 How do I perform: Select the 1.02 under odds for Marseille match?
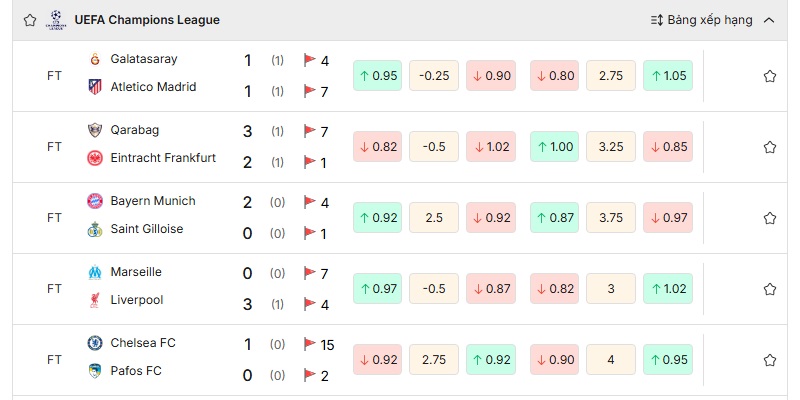pos(667,289)
